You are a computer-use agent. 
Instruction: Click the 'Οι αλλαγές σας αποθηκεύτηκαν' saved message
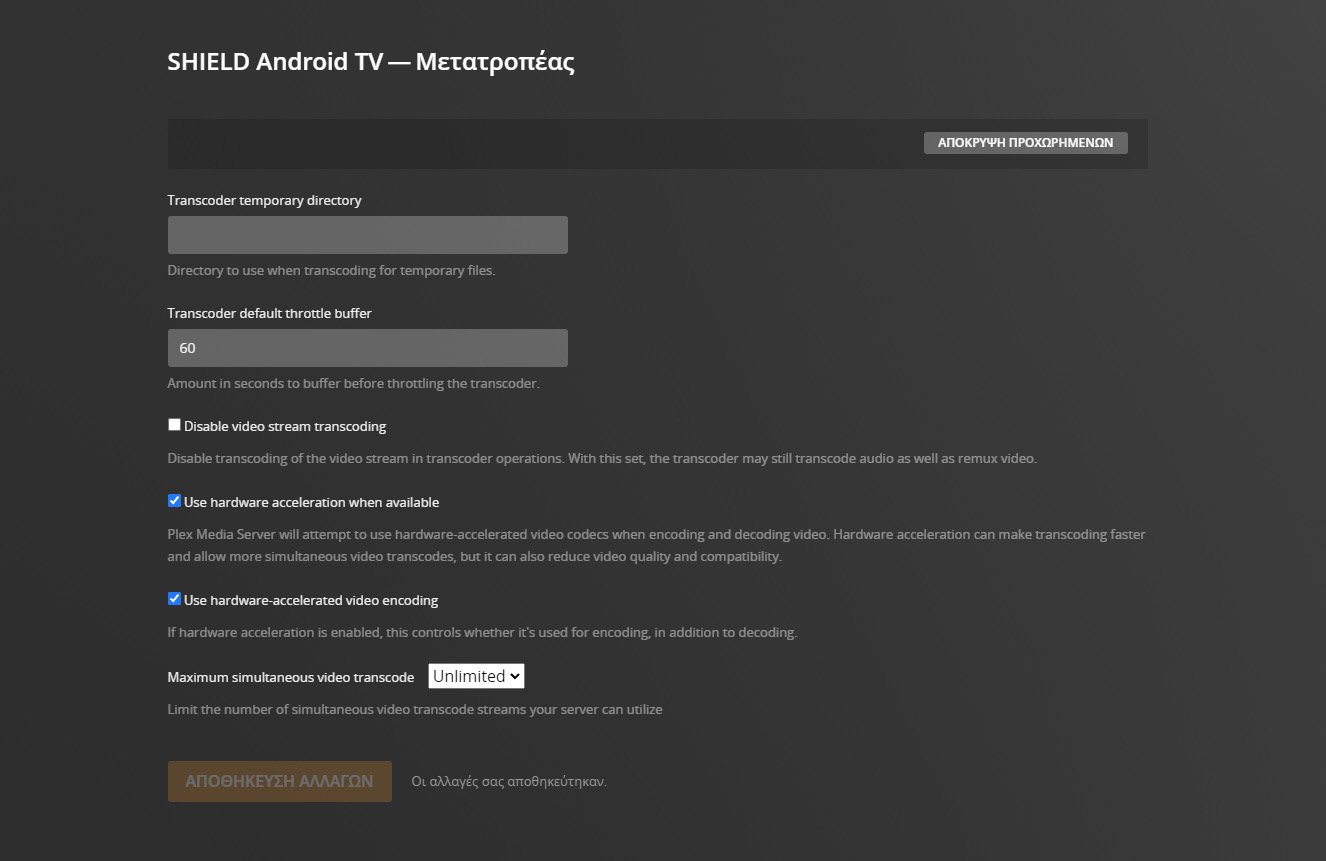pos(509,782)
